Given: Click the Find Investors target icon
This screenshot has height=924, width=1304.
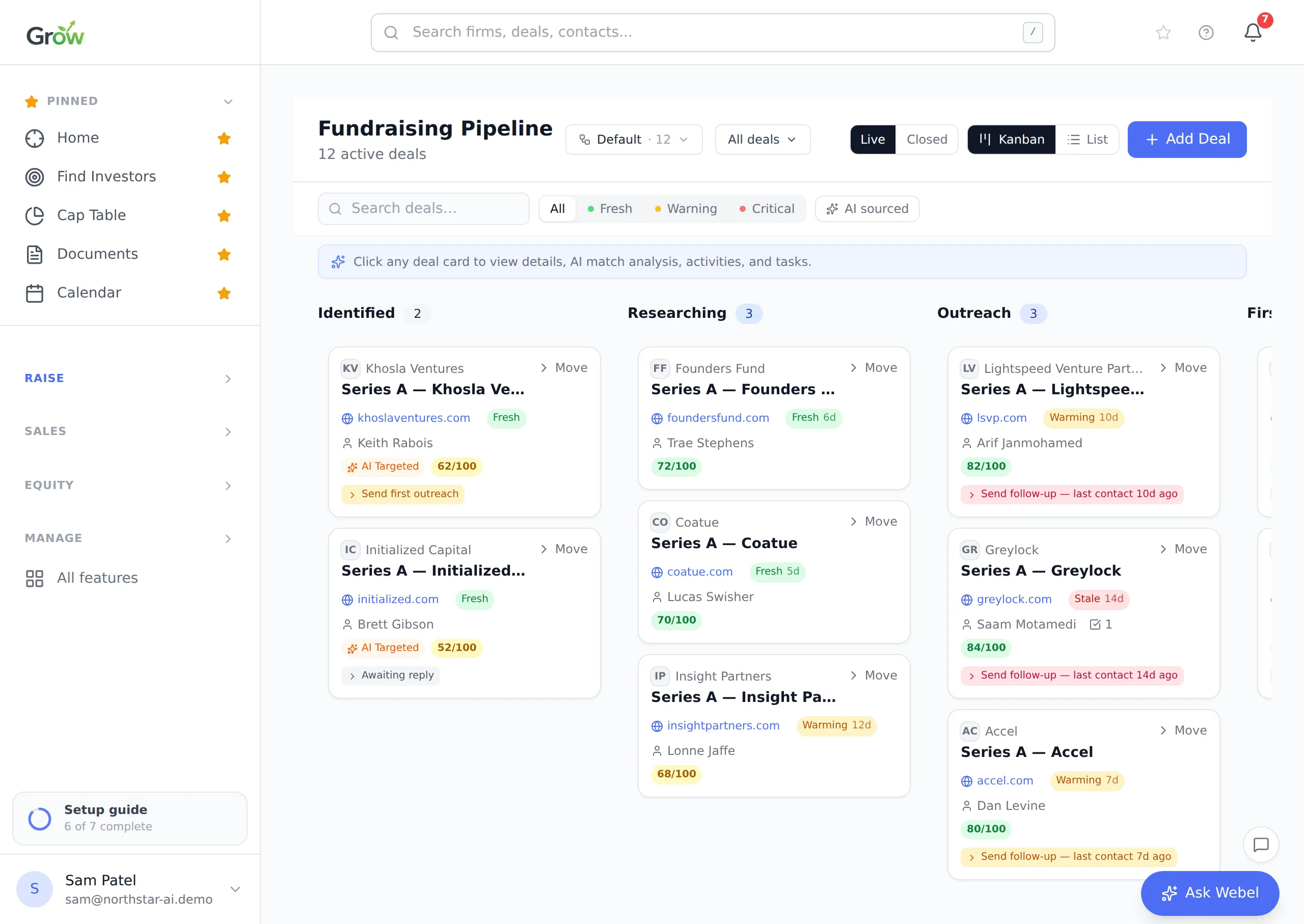Looking at the screenshot, I should coord(35,177).
